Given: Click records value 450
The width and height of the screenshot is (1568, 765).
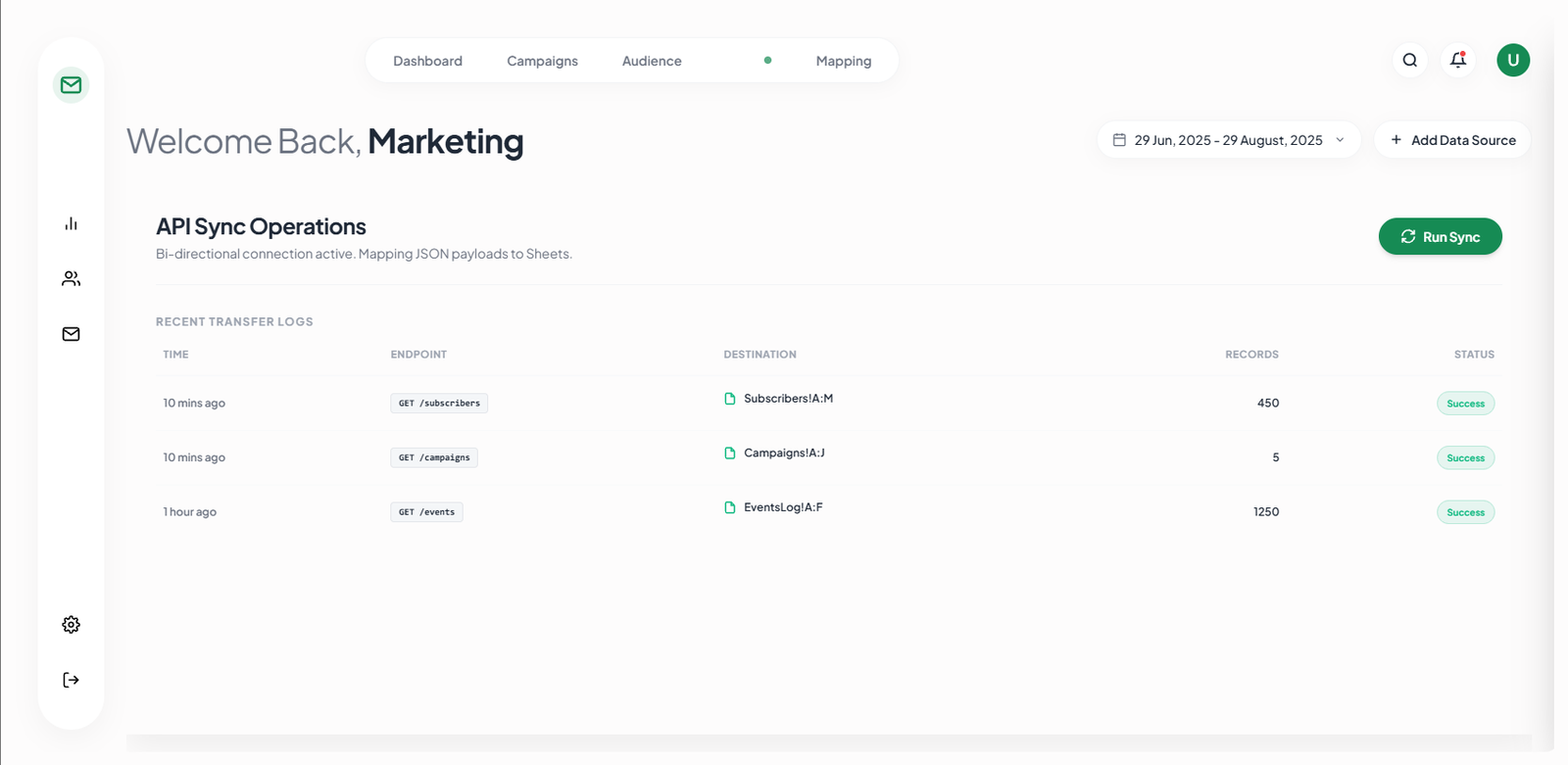Looking at the screenshot, I should (x=1268, y=404).
